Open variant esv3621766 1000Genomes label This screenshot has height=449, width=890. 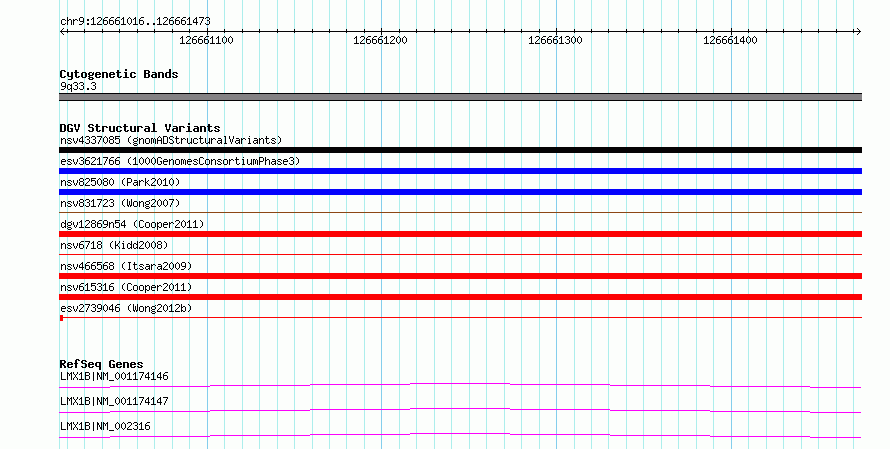(180, 161)
